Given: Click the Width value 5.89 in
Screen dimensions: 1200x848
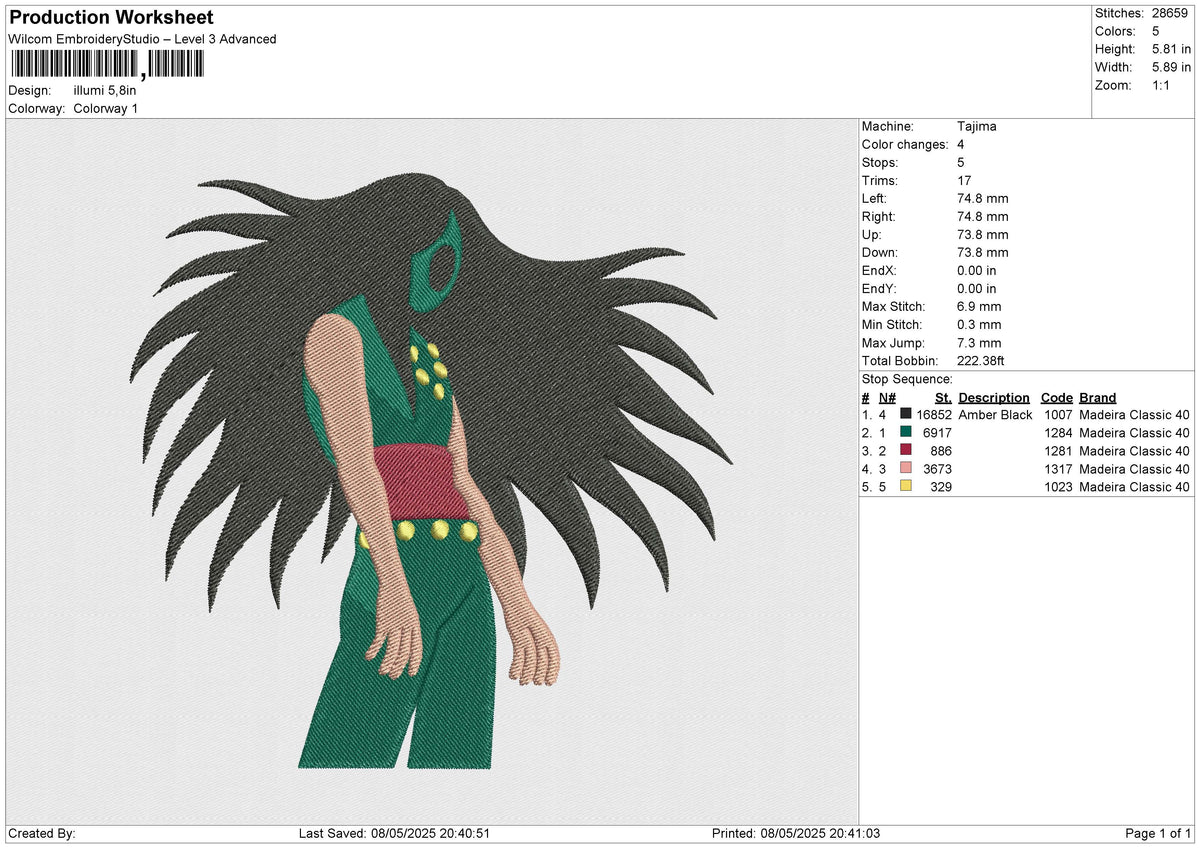Looking at the screenshot, I should pyautogui.click(x=1171, y=67).
